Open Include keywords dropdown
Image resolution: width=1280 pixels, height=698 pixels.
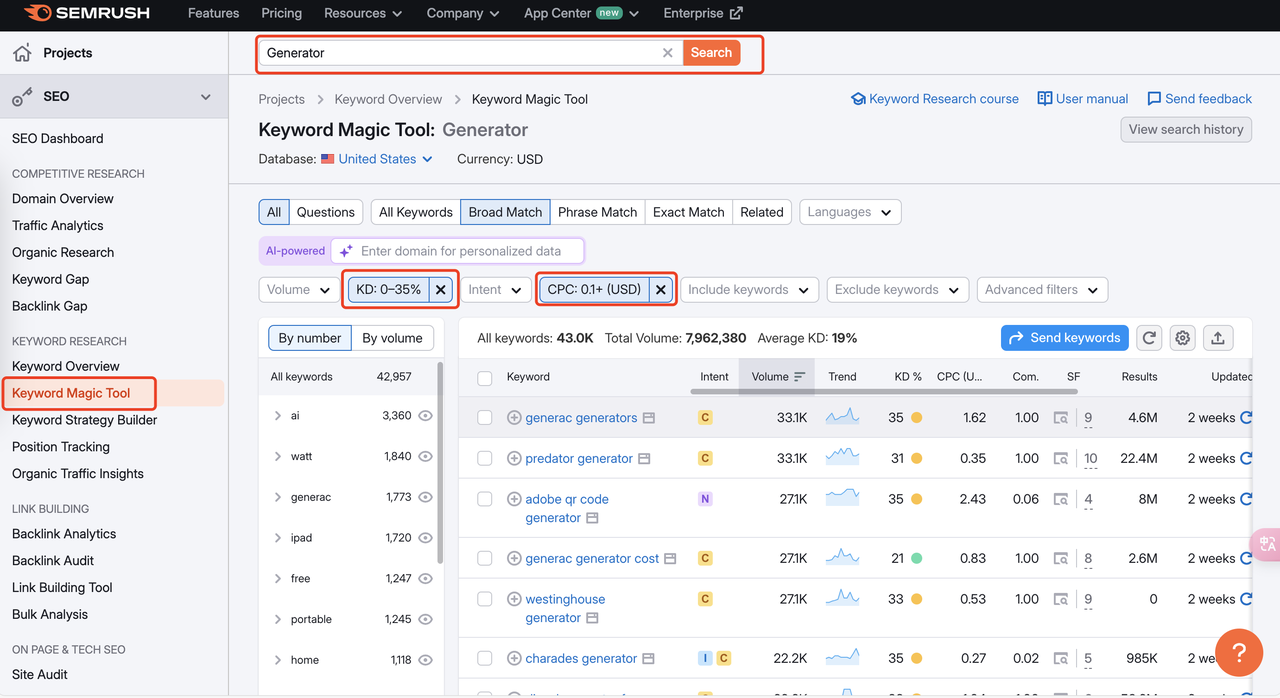(x=749, y=290)
